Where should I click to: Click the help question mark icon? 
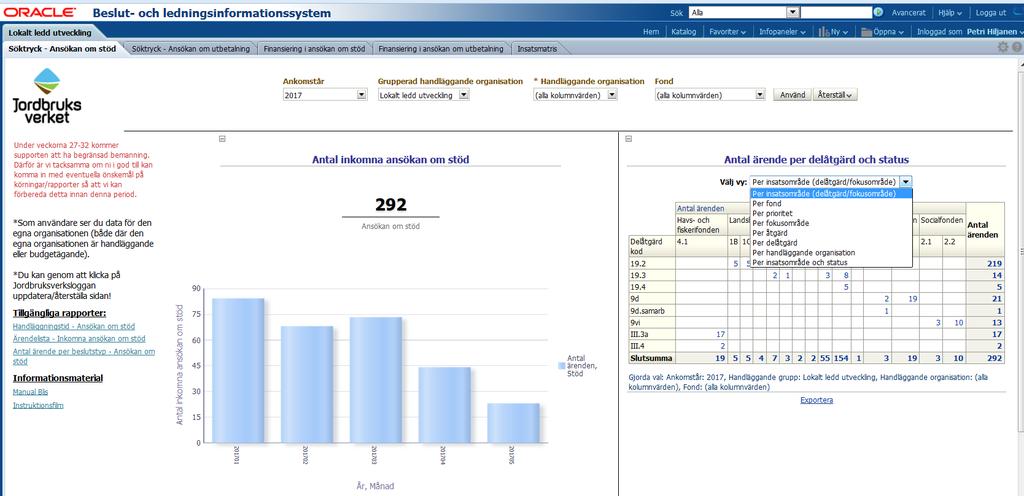1017,47
